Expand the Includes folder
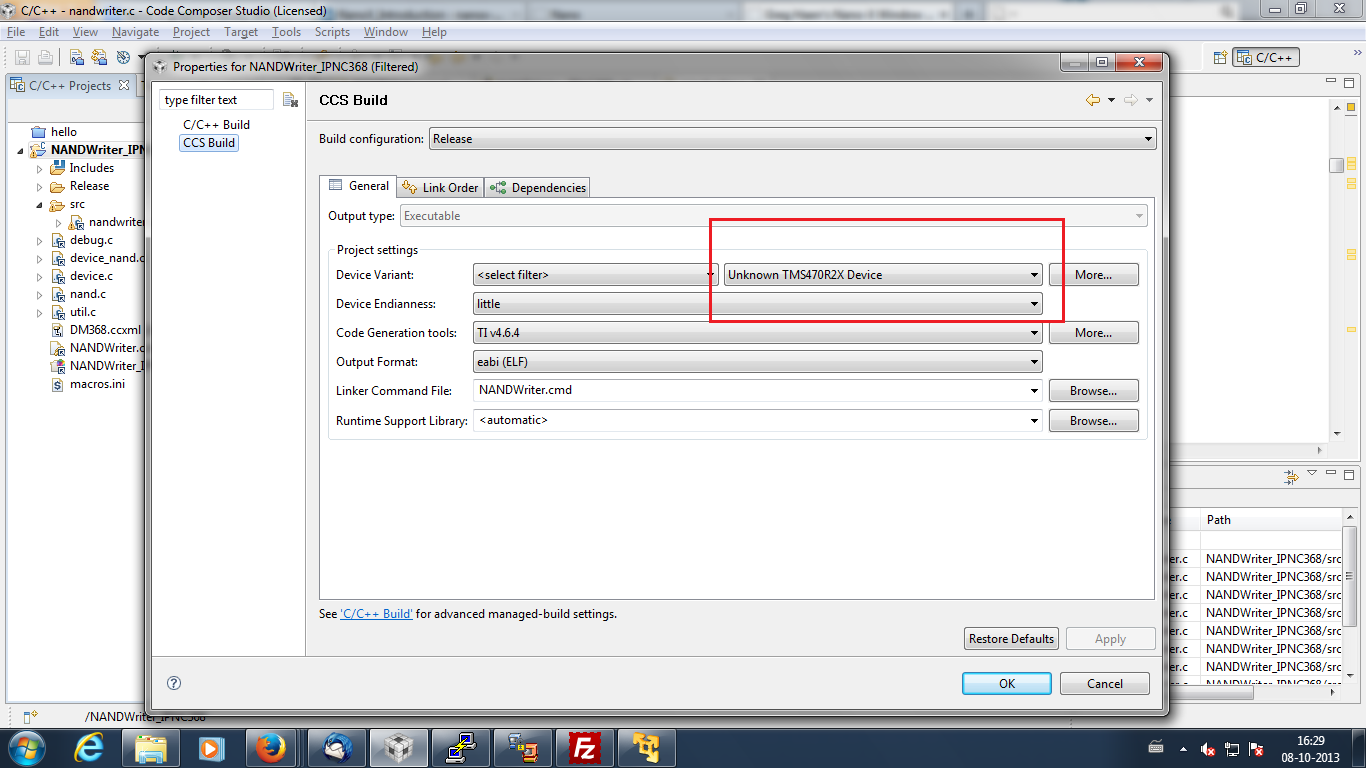The image size is (1371, 772). tap(40, 168)
